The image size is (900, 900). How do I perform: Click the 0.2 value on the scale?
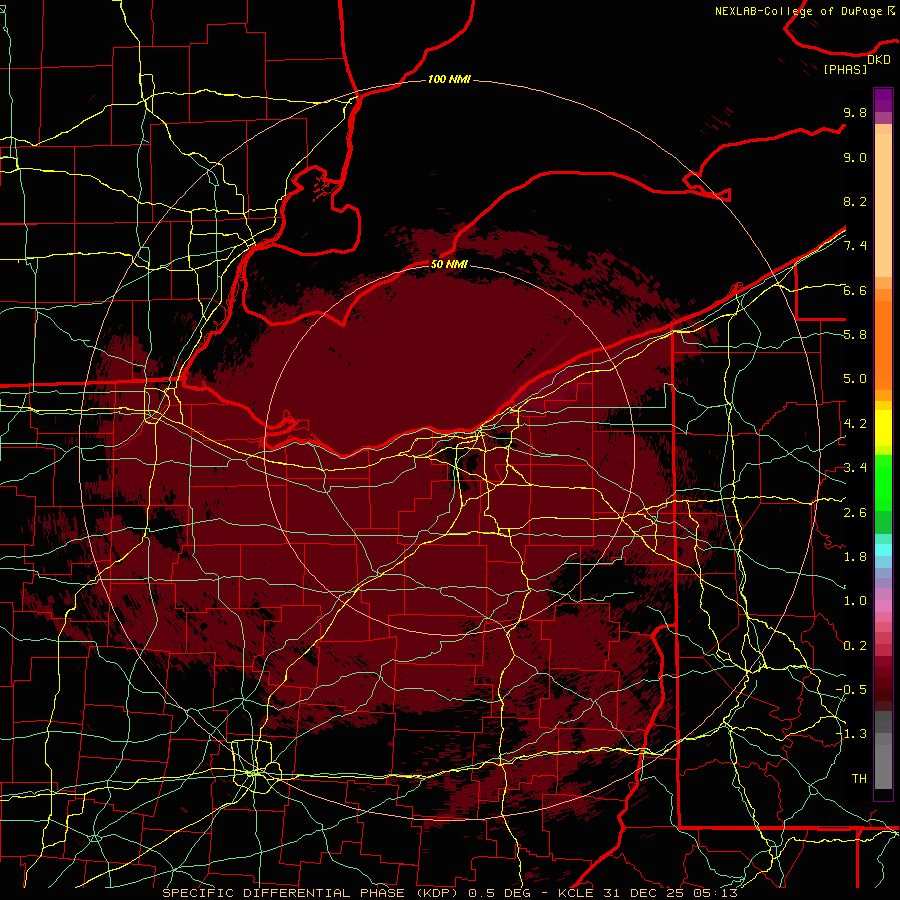pos(855,646)
